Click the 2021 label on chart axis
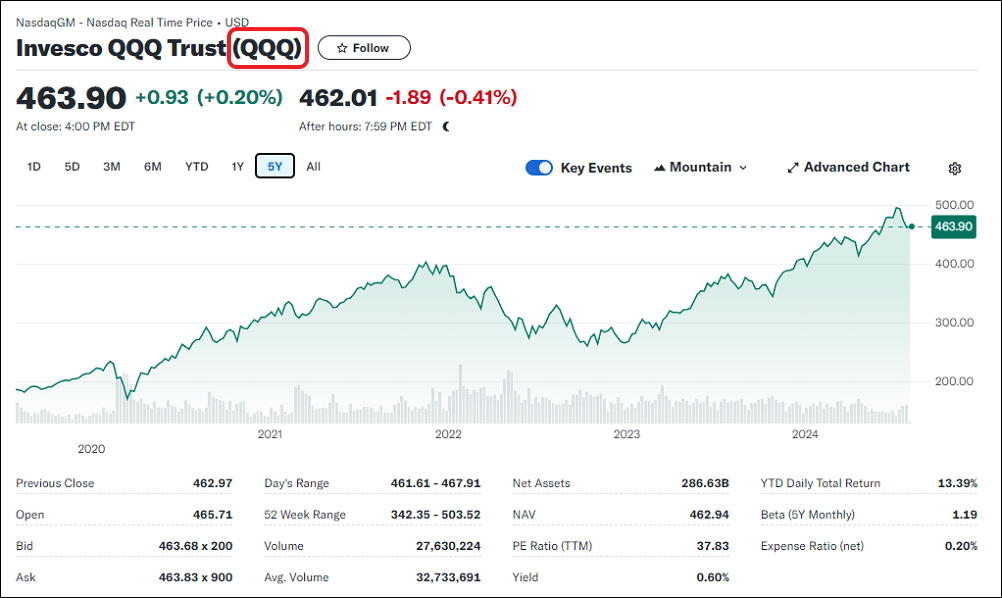 point(270,434)
